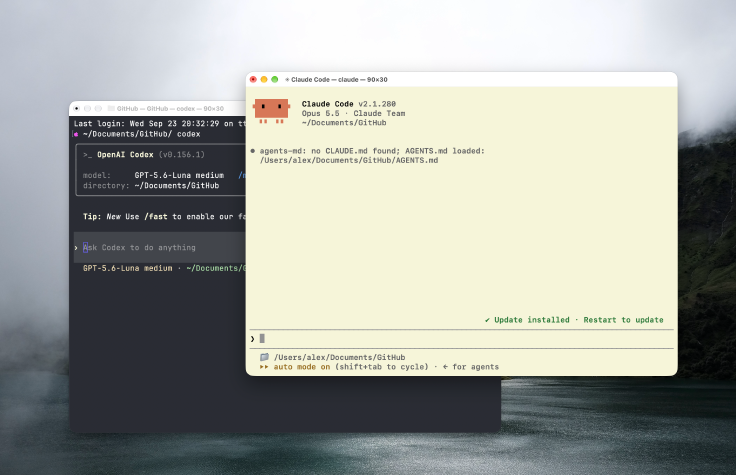This screenshot has height=475, width=736.
Task: Click the codex window title 'GitHub — codex — 90×30'
Action: [170, 108]
